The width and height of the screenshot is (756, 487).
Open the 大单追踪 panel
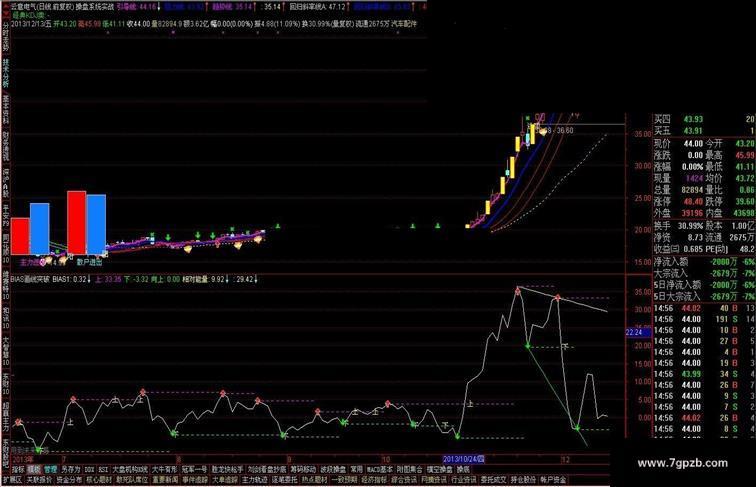(x=225, y=480)
